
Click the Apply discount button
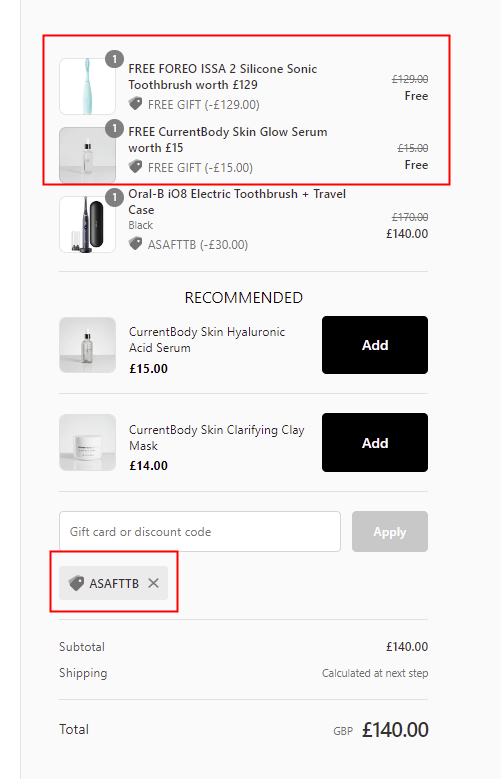[390, 532]
